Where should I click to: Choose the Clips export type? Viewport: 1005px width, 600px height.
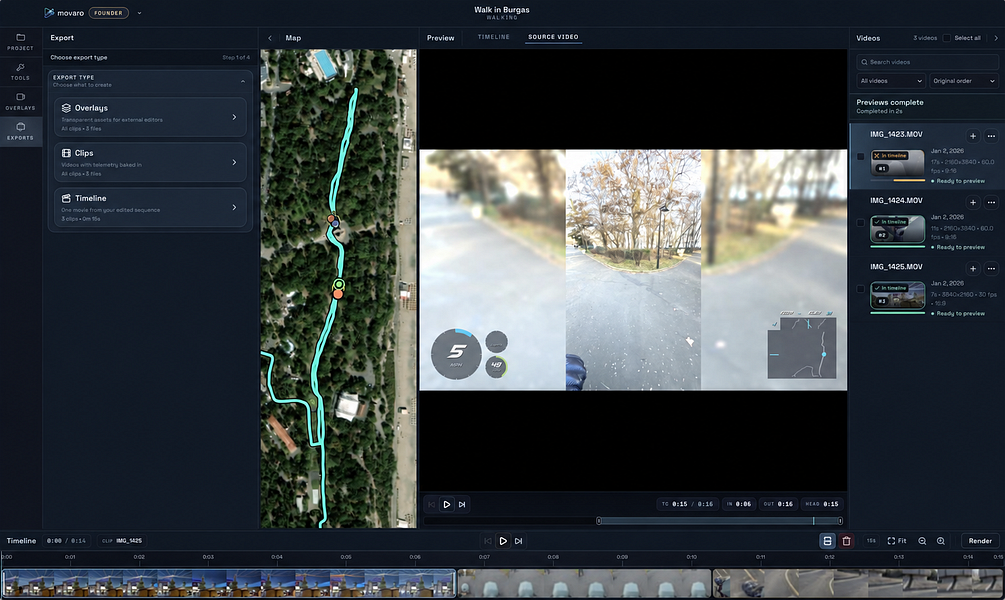(151, 162)
